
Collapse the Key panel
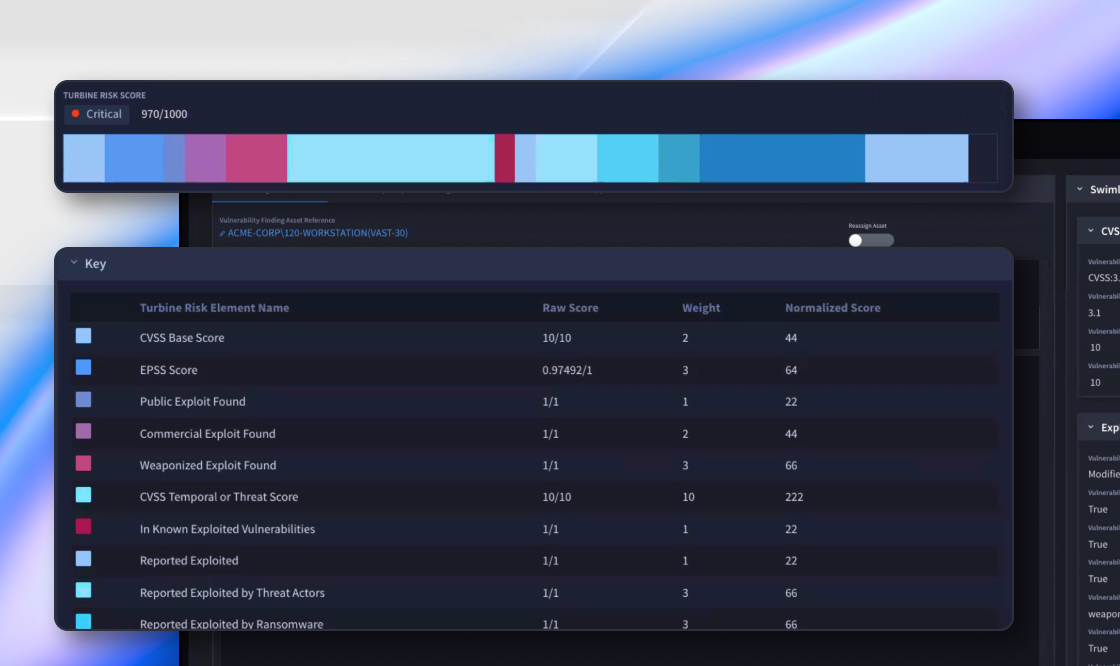73,263
